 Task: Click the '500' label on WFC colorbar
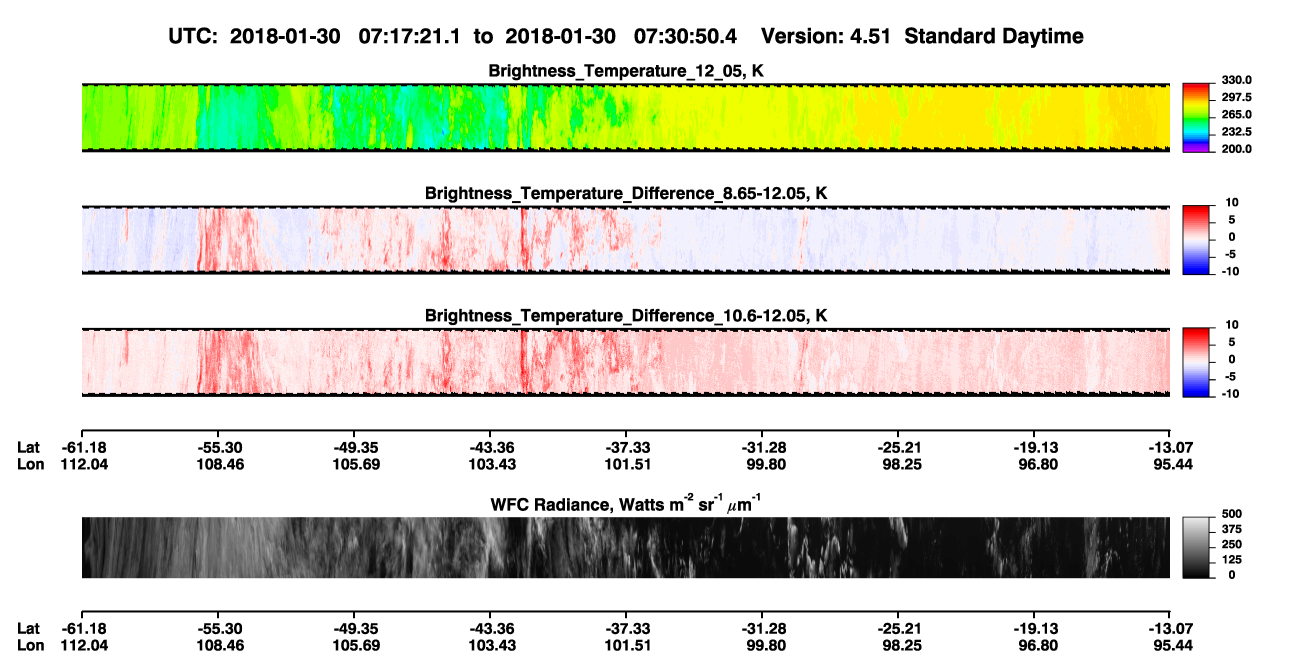pos(1231,514)
